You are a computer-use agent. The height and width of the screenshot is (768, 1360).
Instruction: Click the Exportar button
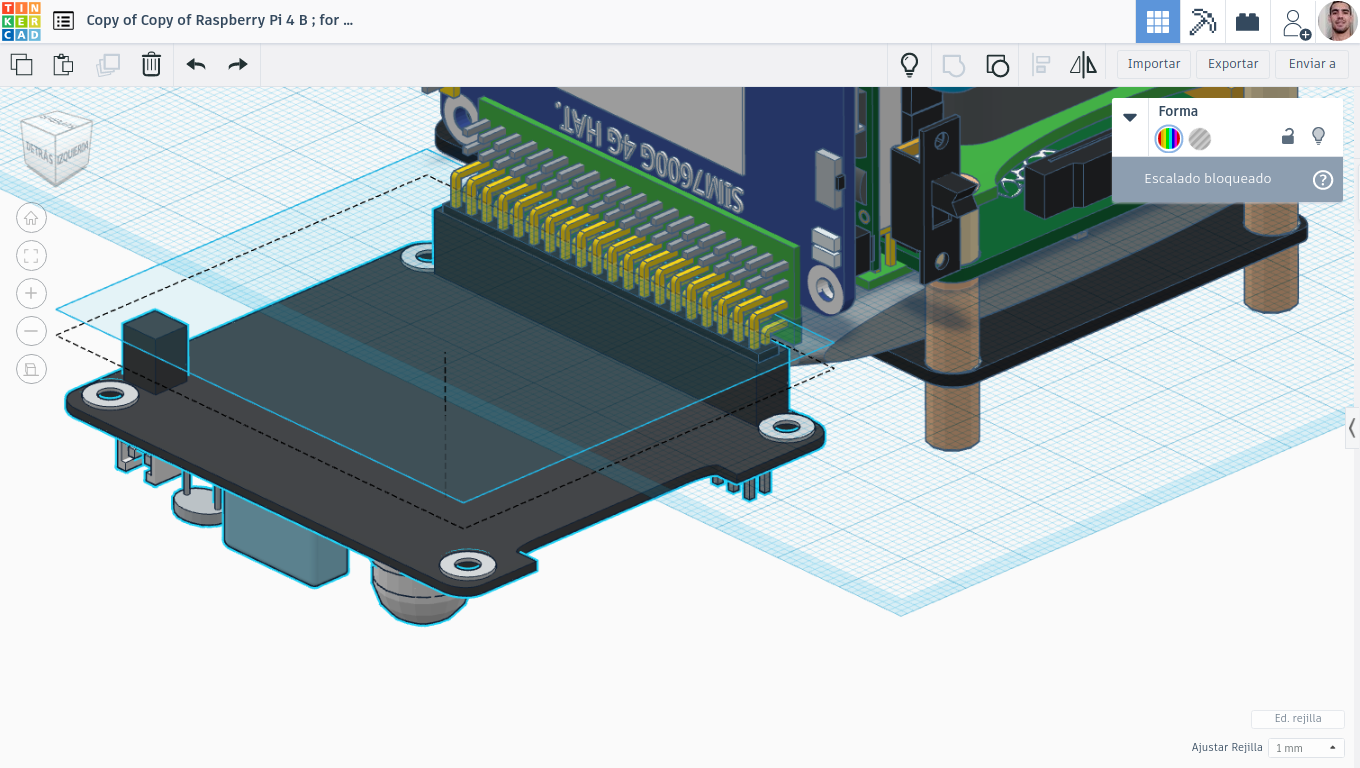tap(1233, 64)
